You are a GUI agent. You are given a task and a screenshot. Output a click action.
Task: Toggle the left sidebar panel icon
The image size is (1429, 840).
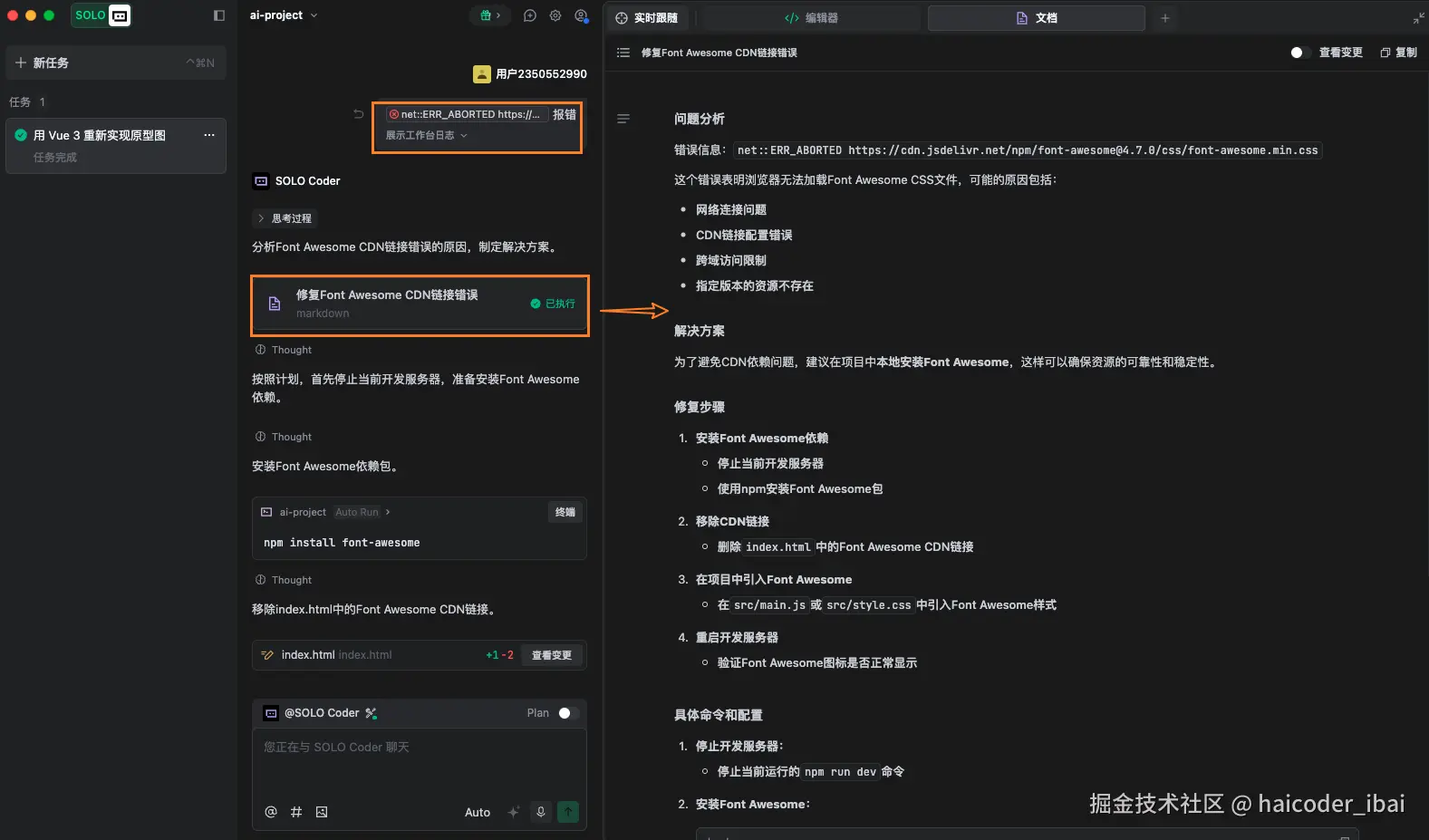tap(219, 15)
